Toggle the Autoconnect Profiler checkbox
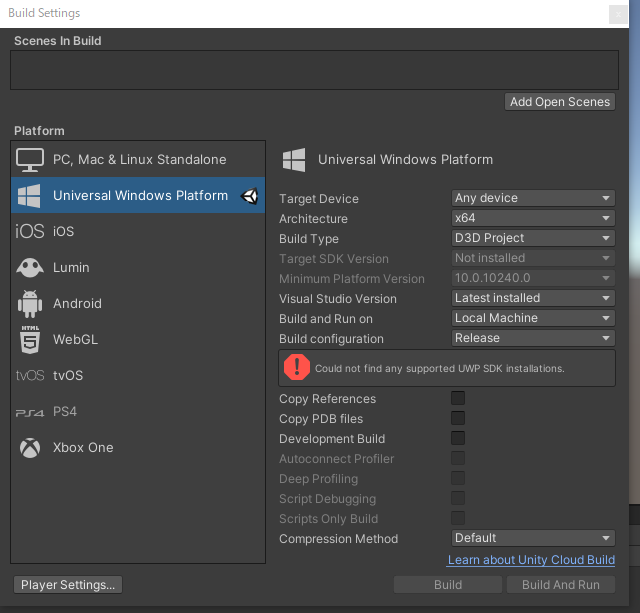Screen dimensions: 640x613 (458, 458)
